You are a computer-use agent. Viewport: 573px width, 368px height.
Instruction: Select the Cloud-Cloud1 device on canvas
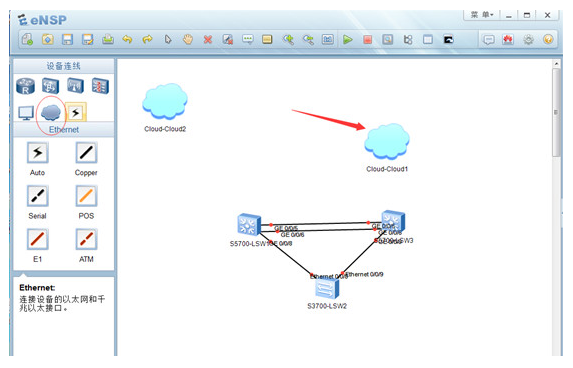click(x=387, y=141)
